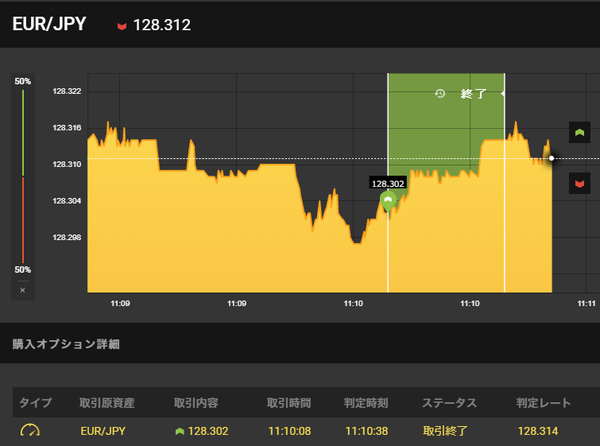Click the green entry marker on chart

pos(389,200)
